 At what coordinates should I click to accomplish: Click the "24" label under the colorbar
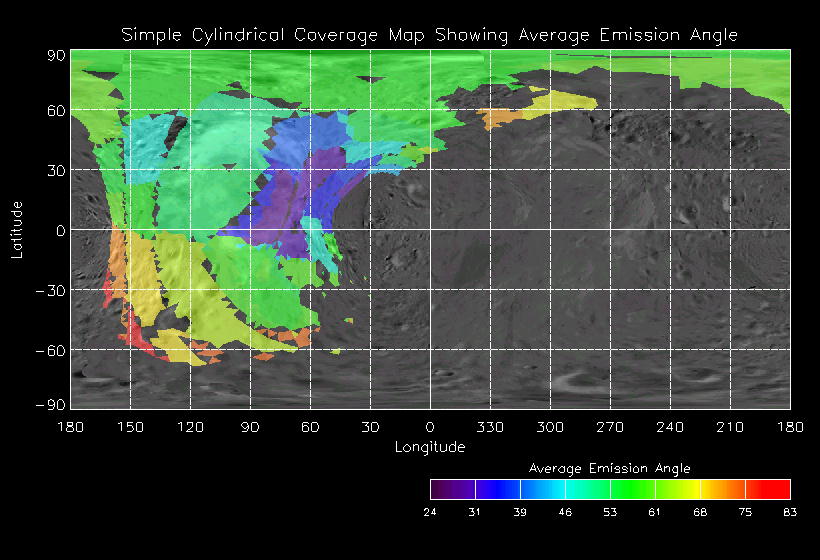coord(430,512)
